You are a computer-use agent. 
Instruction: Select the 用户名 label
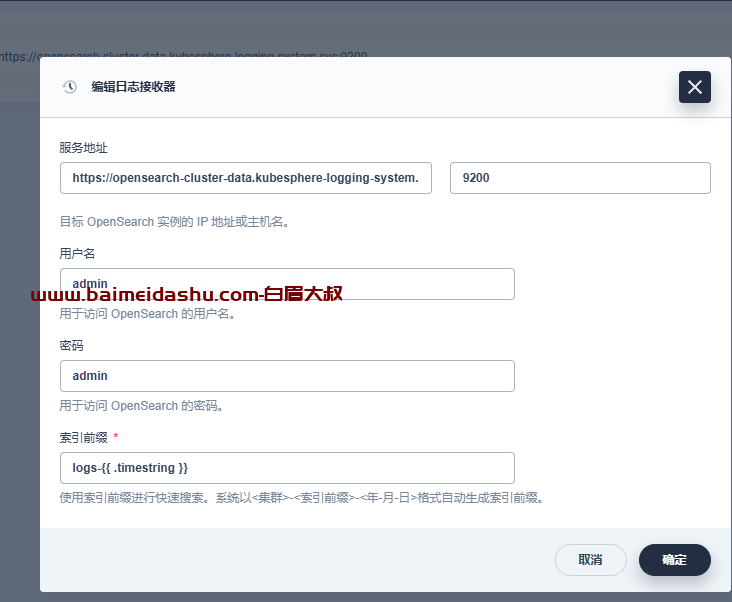[x=77, y=254]
